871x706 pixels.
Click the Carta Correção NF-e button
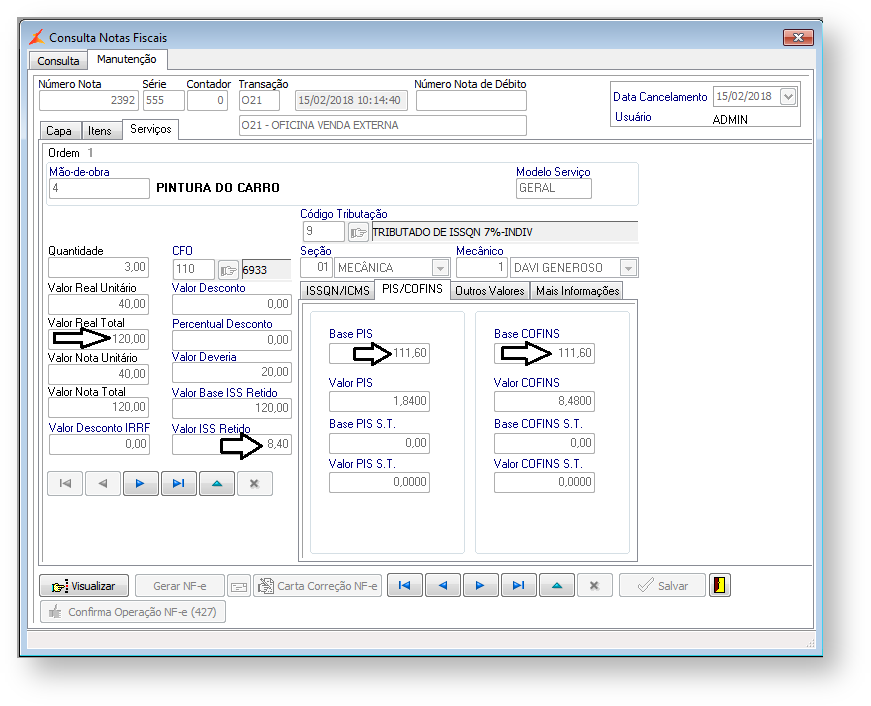tap(317, 586)
